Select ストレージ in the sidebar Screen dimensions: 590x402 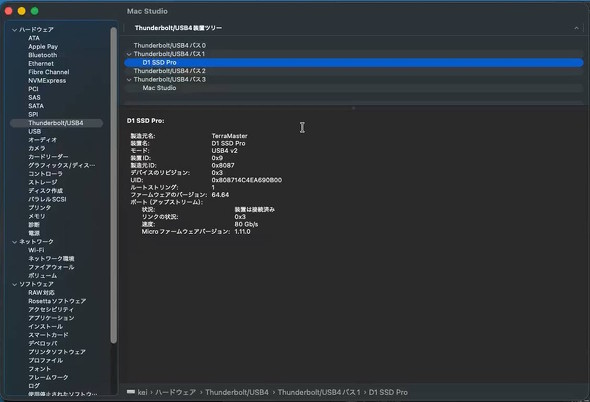pos(43,182)
